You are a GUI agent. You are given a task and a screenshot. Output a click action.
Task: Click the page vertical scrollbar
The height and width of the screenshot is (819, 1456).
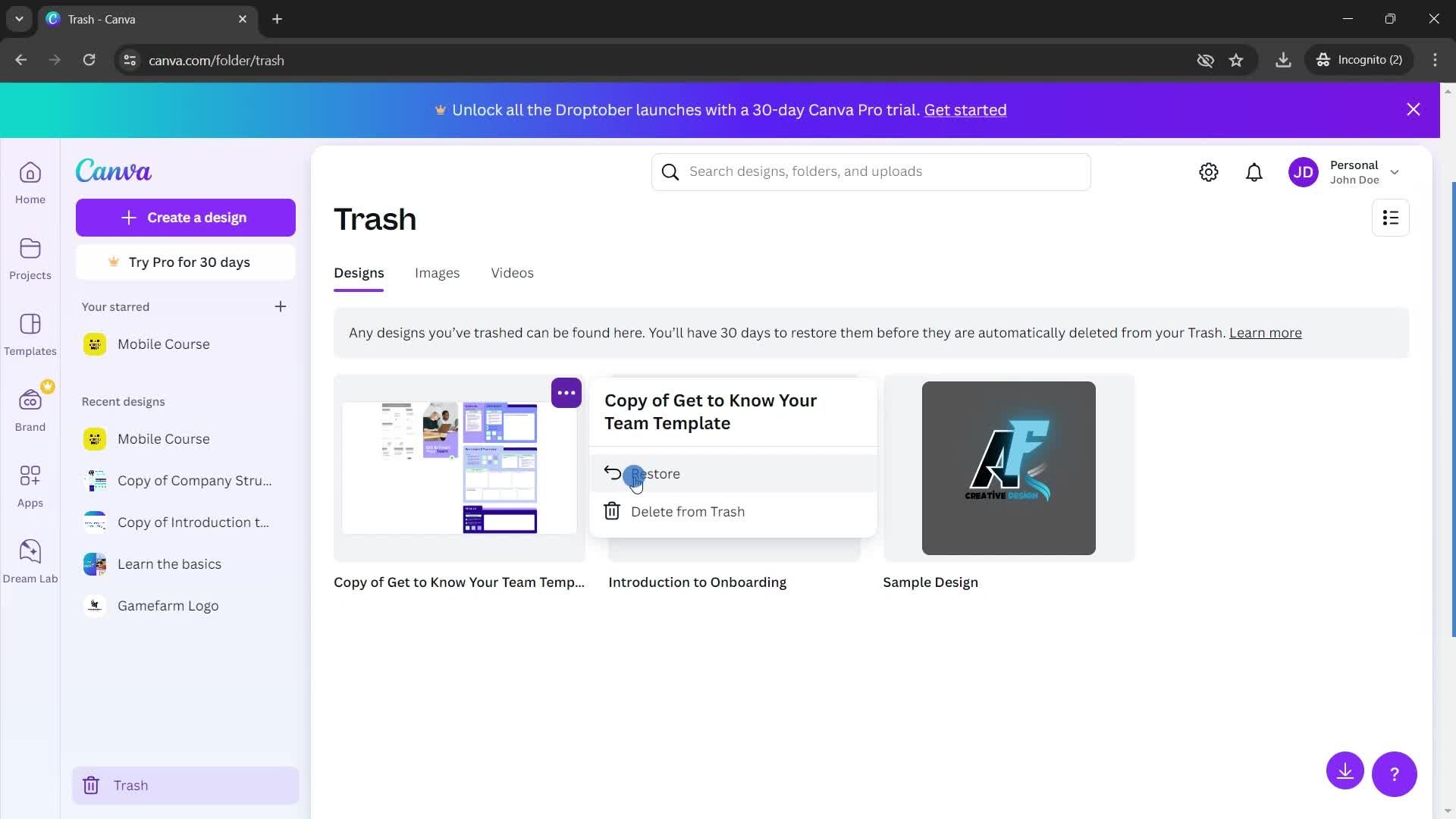[1453, 409]
